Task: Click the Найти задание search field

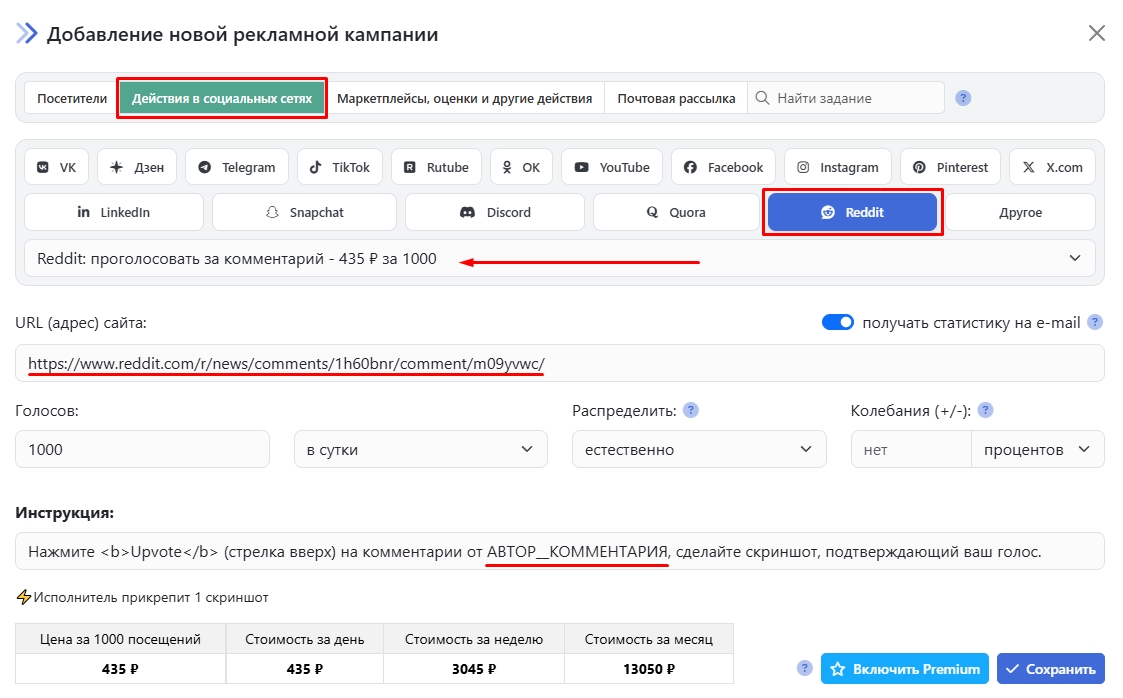Action: [x=855, y=98]
